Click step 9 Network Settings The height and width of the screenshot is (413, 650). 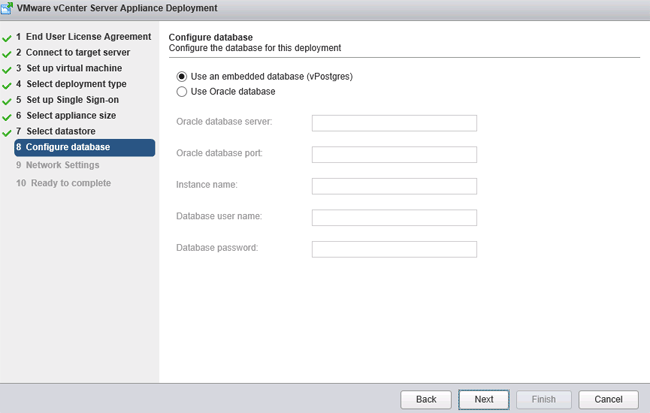pos(58,165)
